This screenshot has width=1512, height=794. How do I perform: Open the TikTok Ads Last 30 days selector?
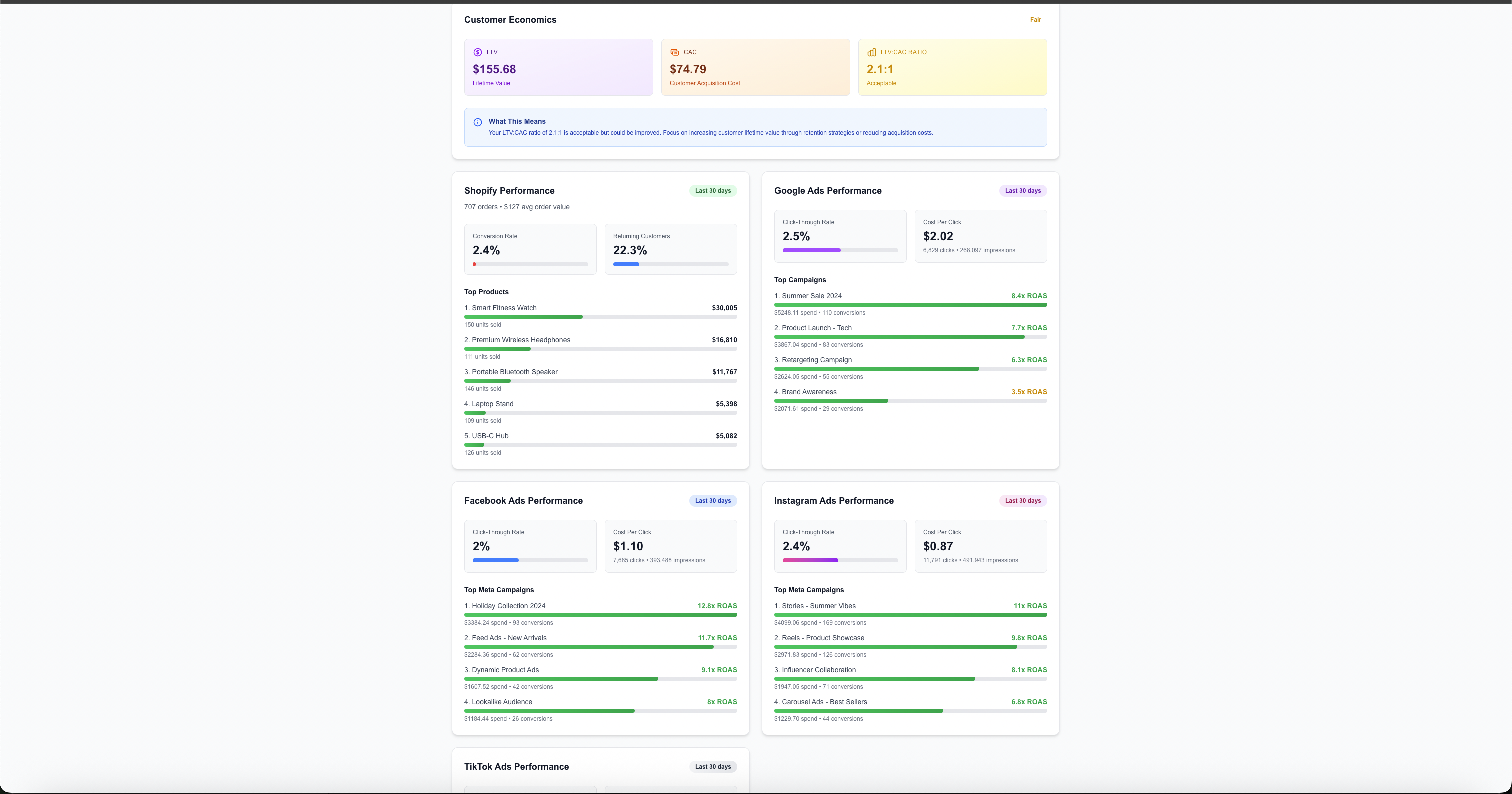(x=713, y=767)
